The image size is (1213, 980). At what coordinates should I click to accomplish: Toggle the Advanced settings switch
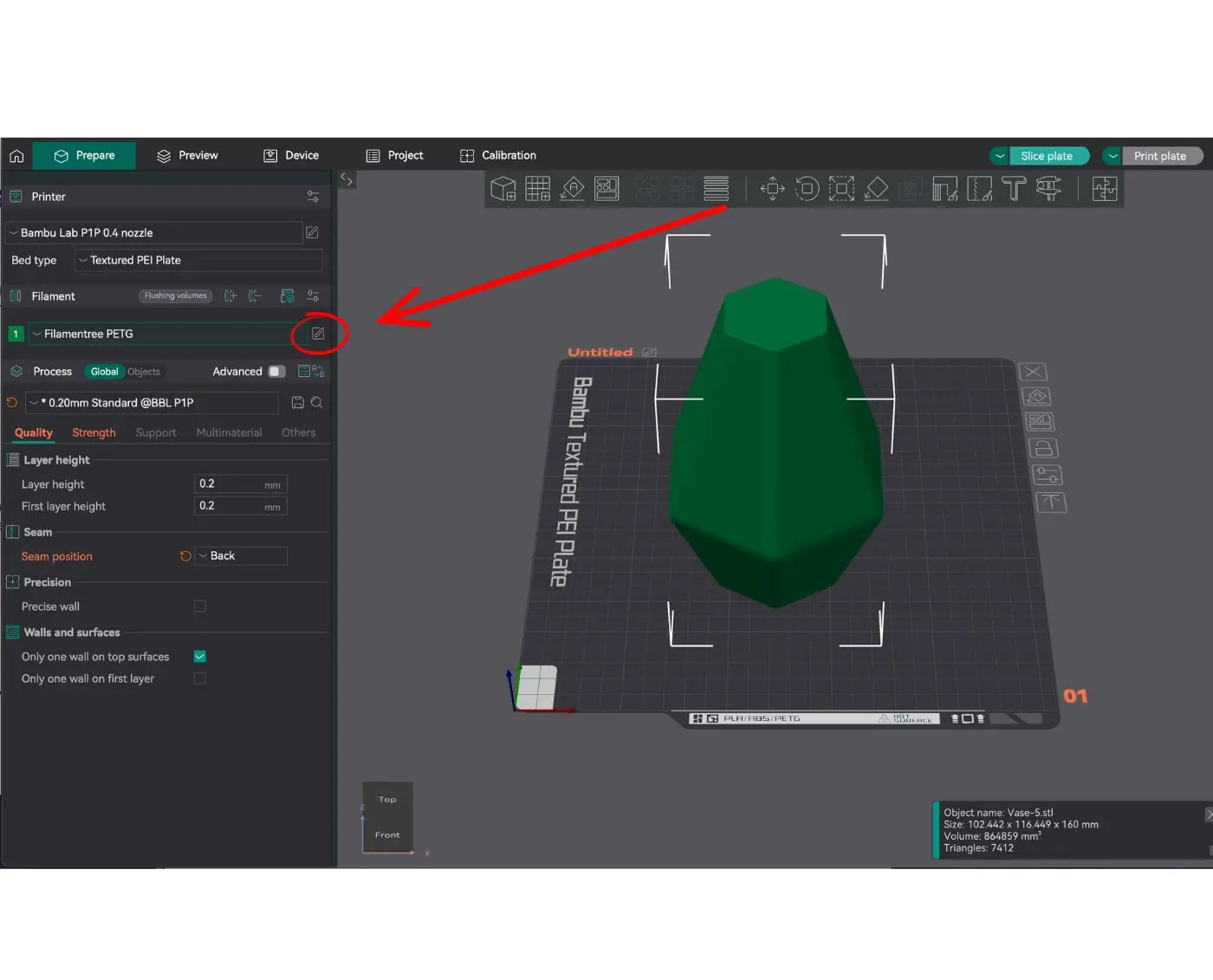(276, 372)
